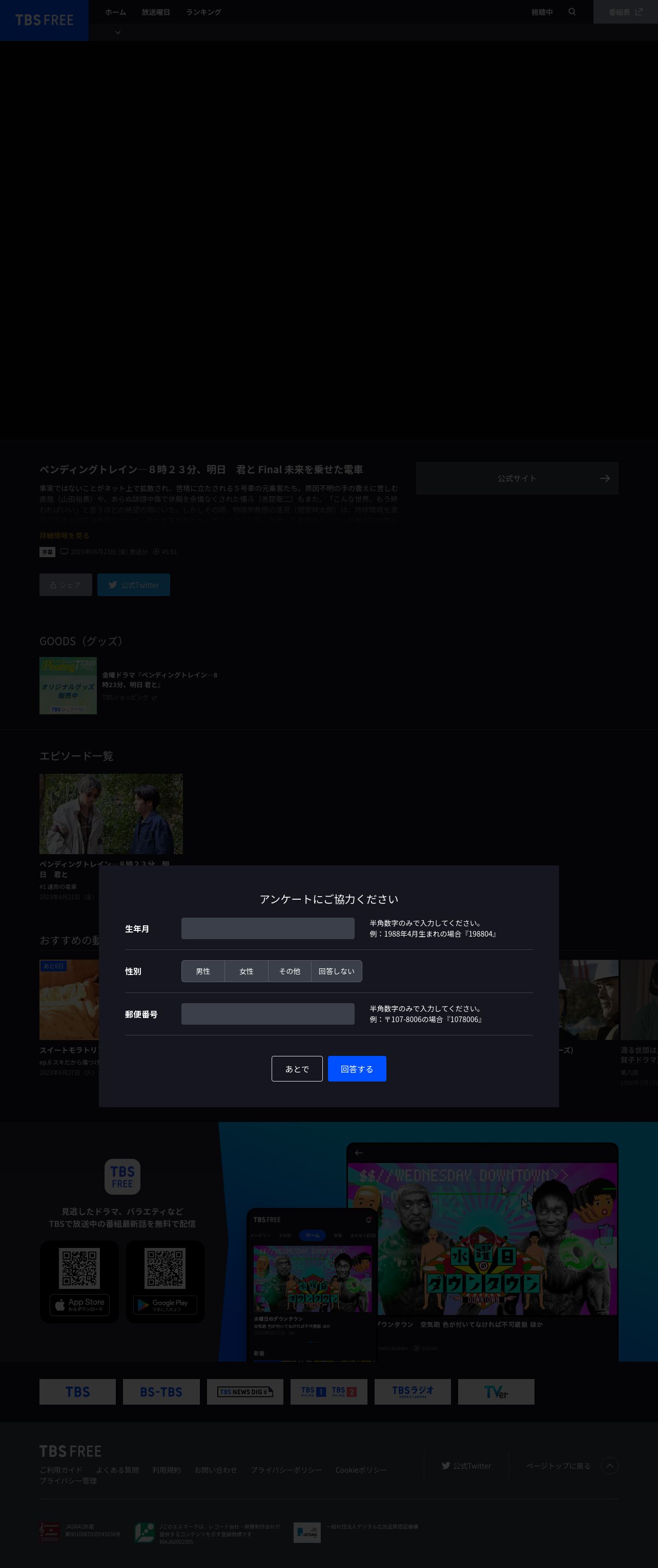Screen dimensions: 658x1568
Task: Open Cookieポリシー footer link
Action: coord(361,1469)
